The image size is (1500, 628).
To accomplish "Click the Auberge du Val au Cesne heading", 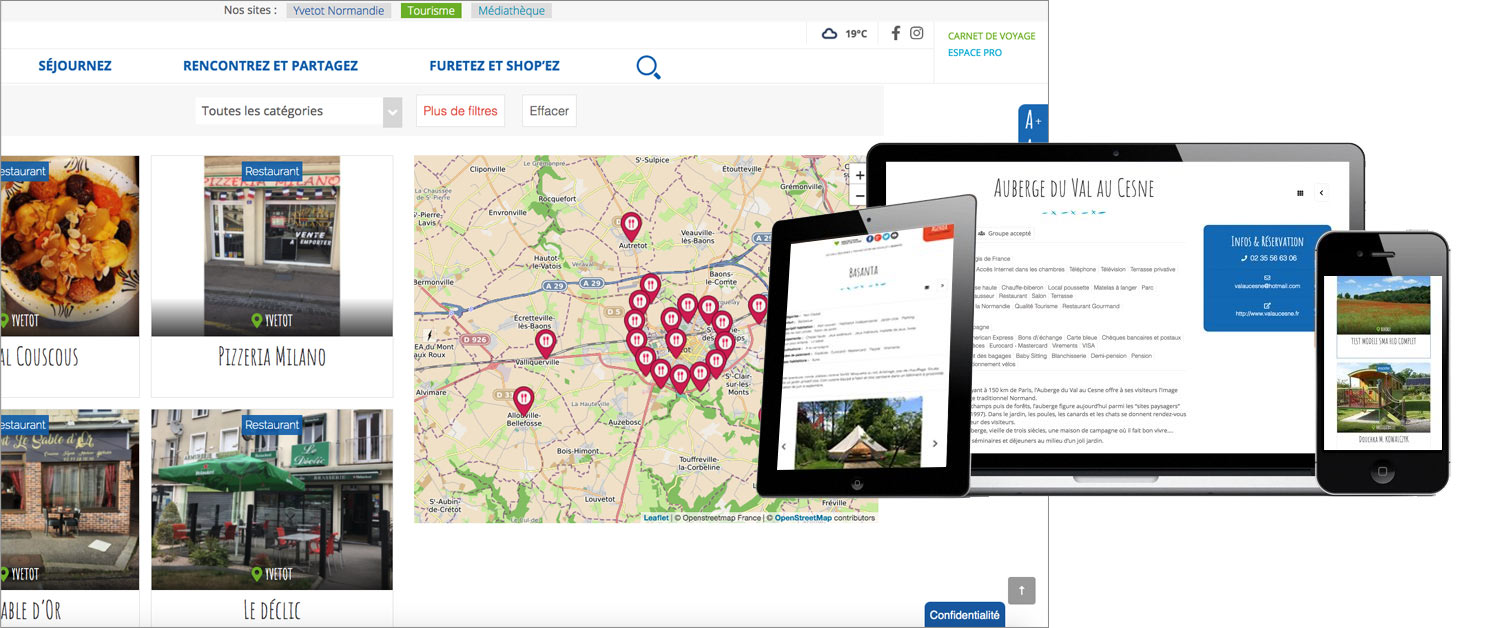I will (1074, 188).
